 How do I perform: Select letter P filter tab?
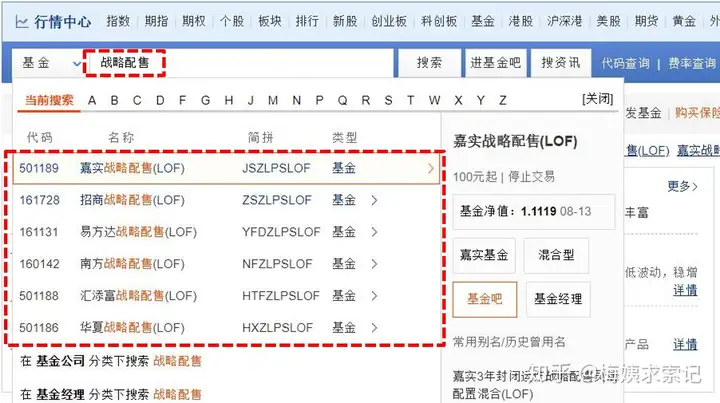pos(320,101)
